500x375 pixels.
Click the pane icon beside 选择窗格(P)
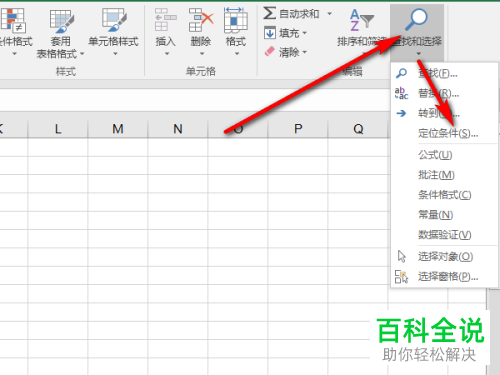401,277
